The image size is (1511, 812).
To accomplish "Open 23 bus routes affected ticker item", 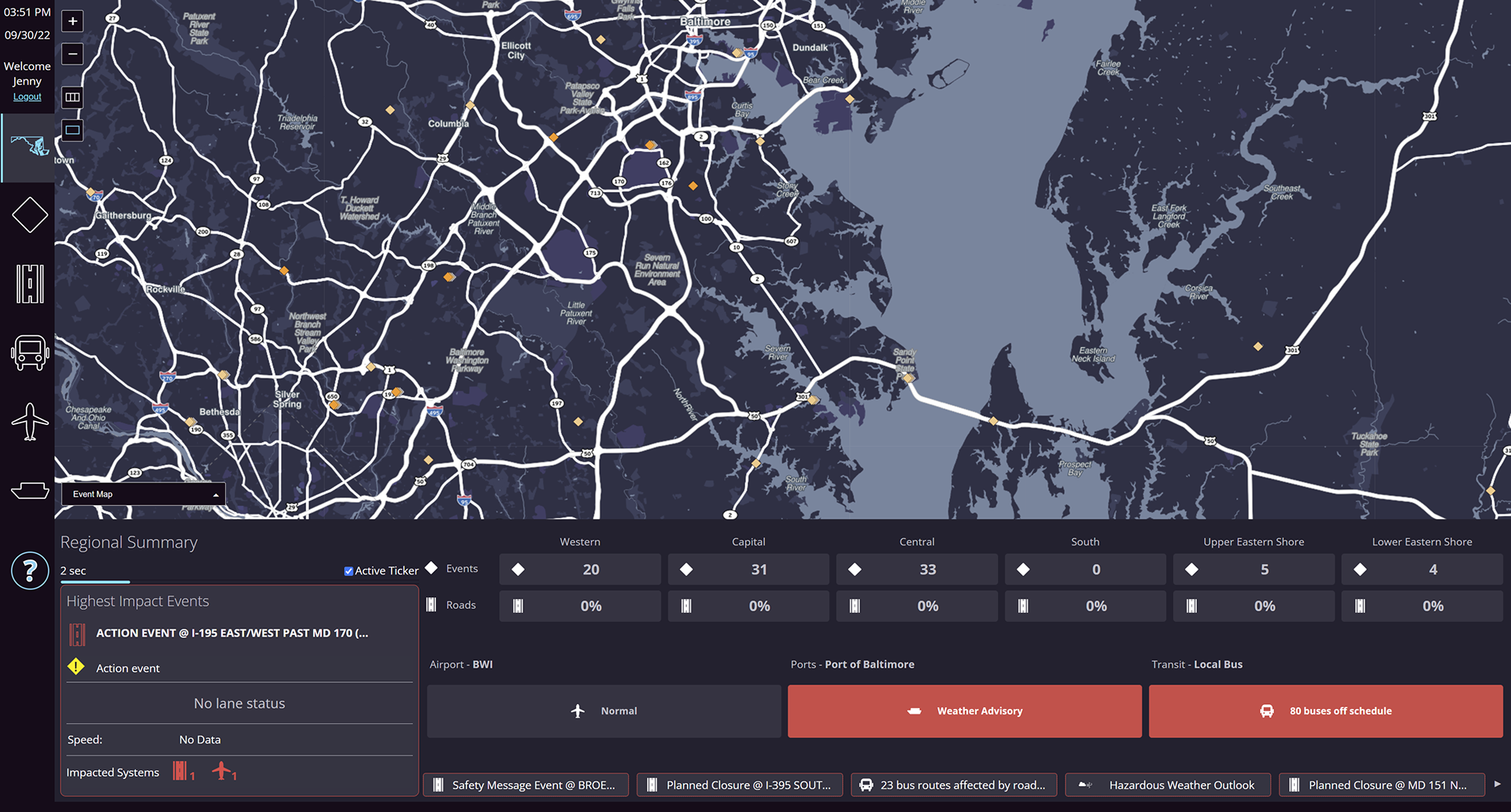I will (954, 784).
